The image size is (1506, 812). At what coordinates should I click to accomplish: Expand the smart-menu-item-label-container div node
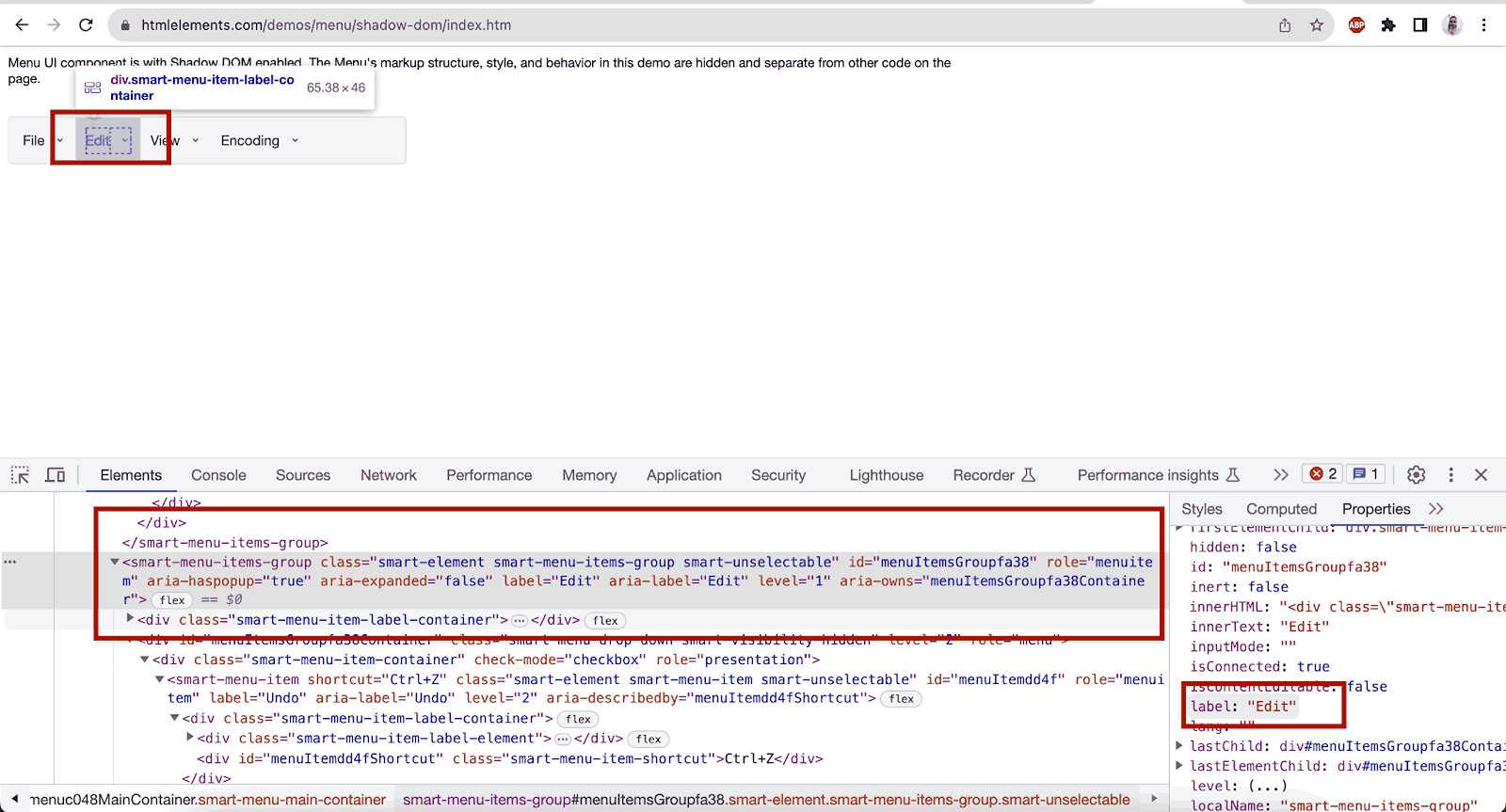[131, 619]
